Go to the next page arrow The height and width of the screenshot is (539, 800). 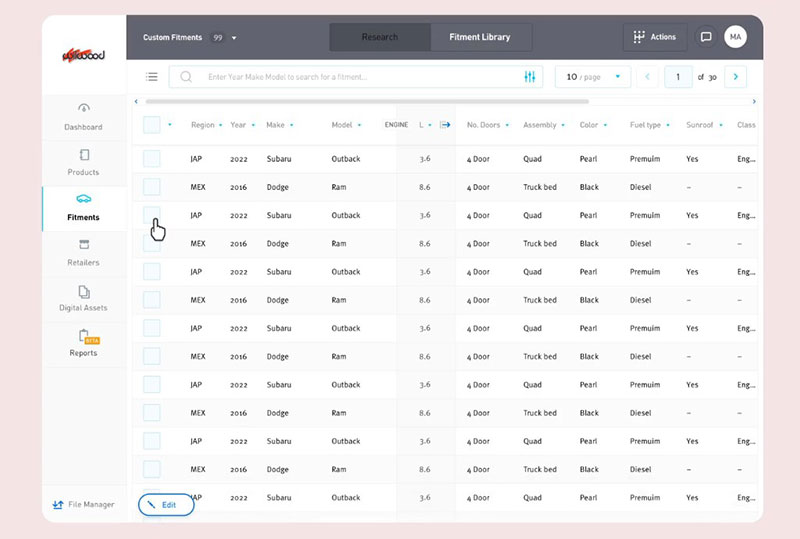pos(735,77)
